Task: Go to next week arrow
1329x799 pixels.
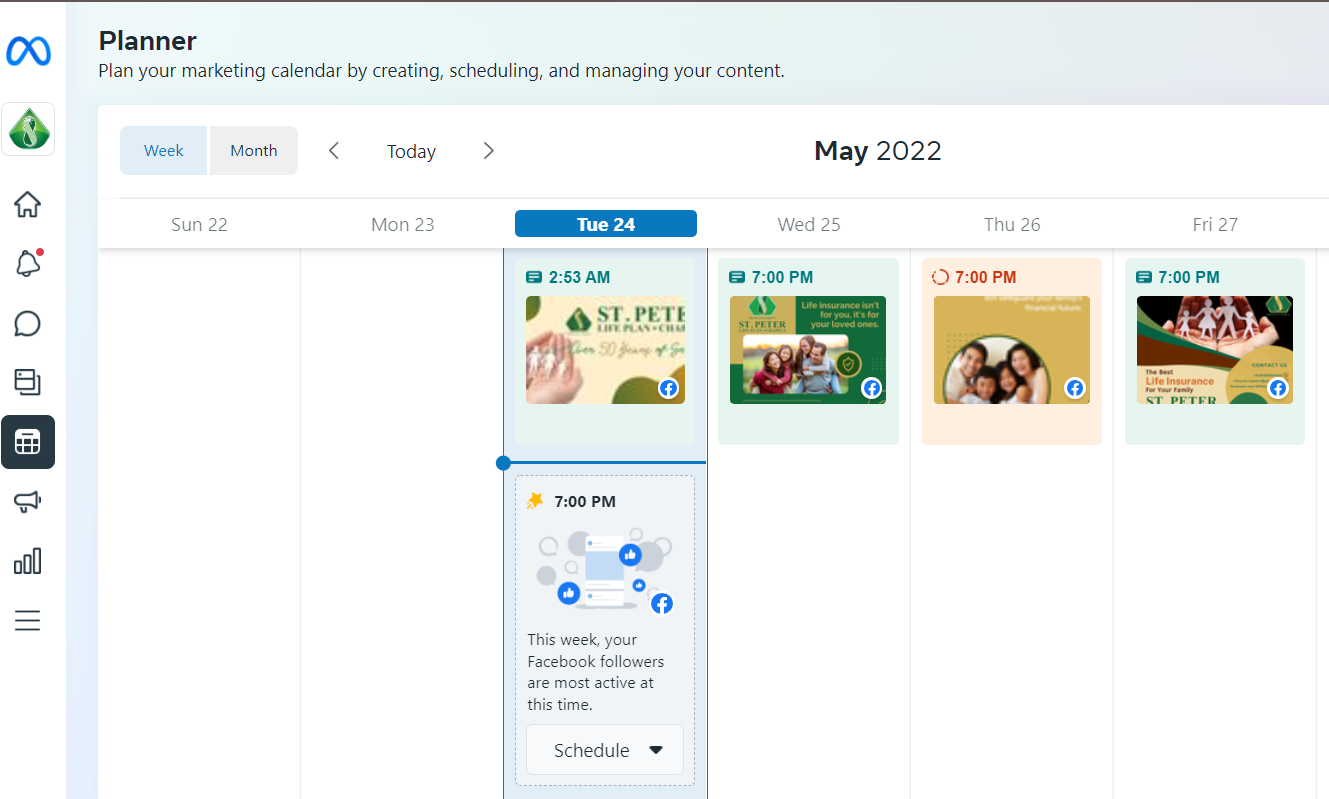Action: 488,151
